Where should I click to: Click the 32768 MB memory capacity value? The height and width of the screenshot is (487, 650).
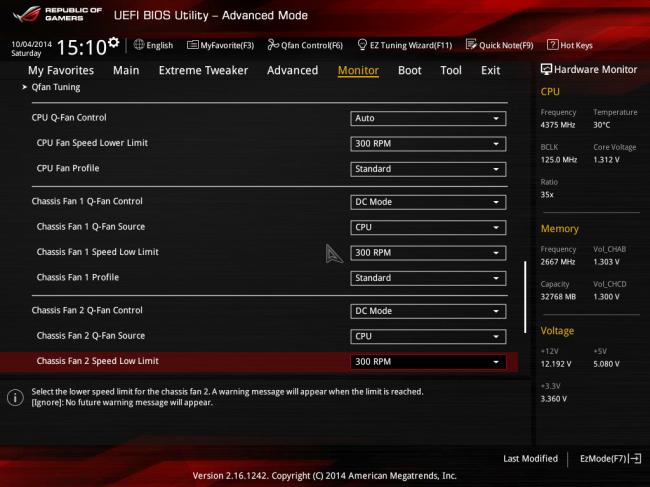point(558,297)
